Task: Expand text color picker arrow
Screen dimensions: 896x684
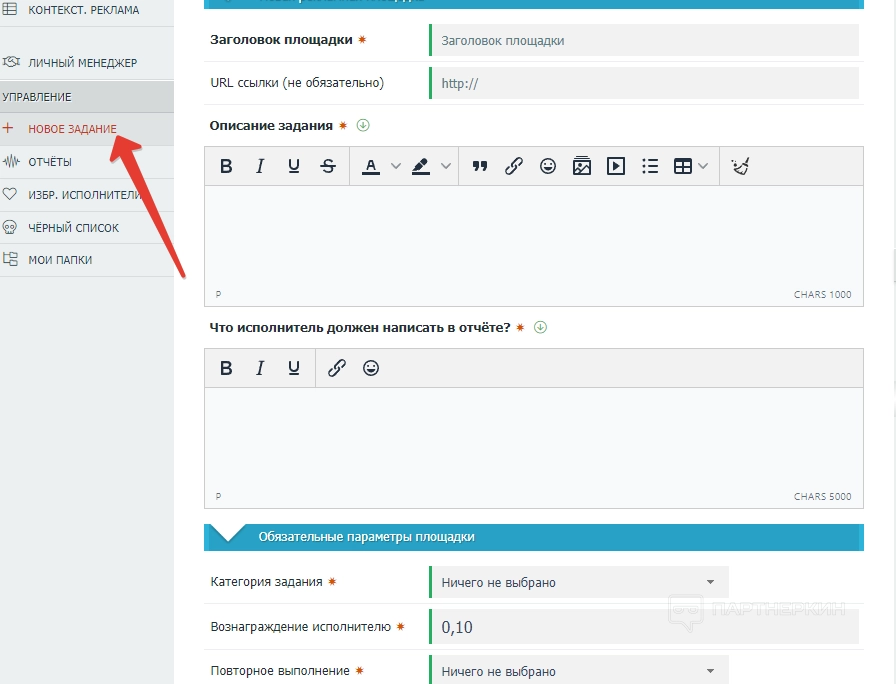Action: (x=395, y=167)
